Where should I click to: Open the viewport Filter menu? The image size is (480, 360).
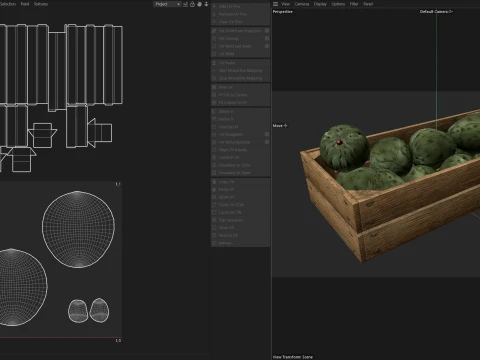point(354,4)
